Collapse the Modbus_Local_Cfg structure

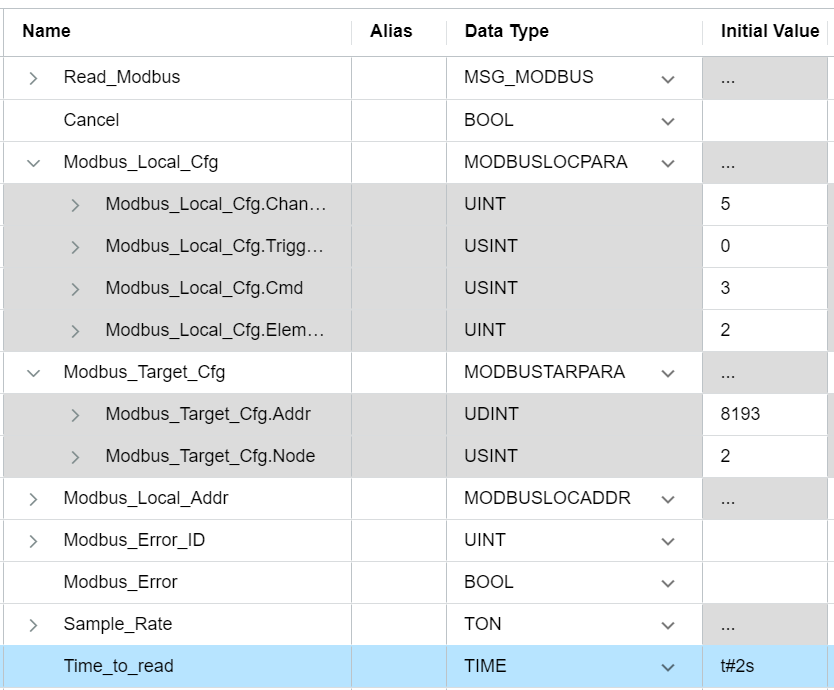coord(33,163)
